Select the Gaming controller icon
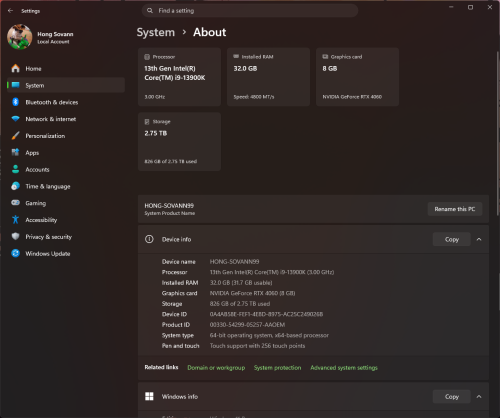Viewport: 500px width, 418px height. pyautogui.click(x=15, y=203)
